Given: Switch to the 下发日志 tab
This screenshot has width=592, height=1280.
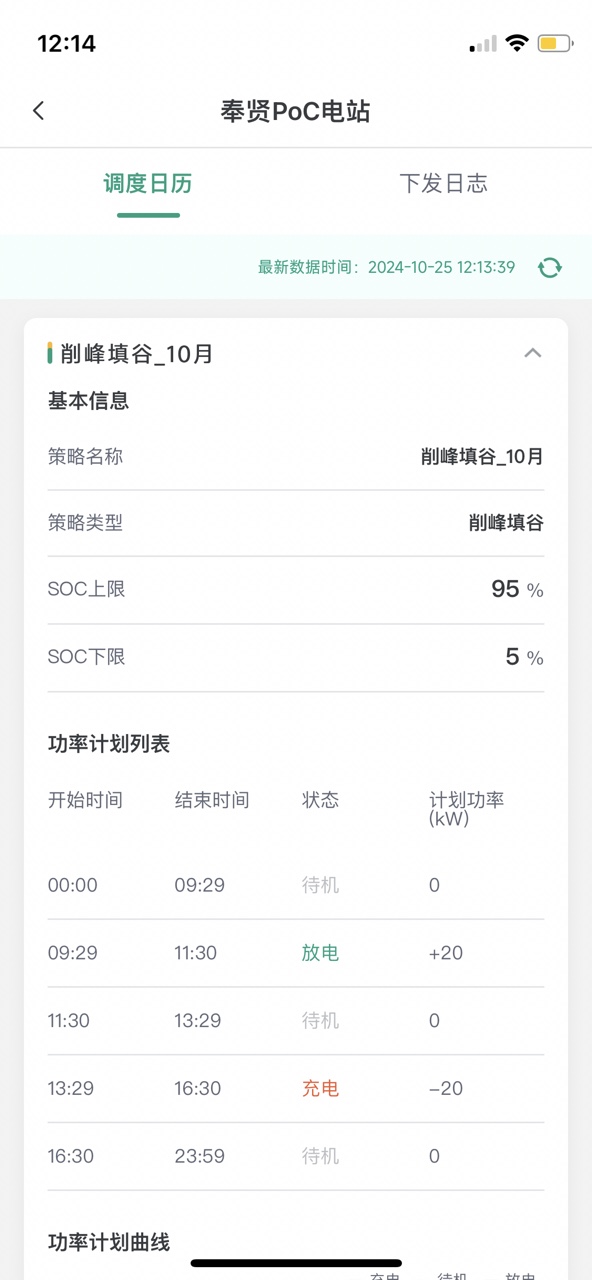Looking at the screenshot, I should [x=444, y=184].
